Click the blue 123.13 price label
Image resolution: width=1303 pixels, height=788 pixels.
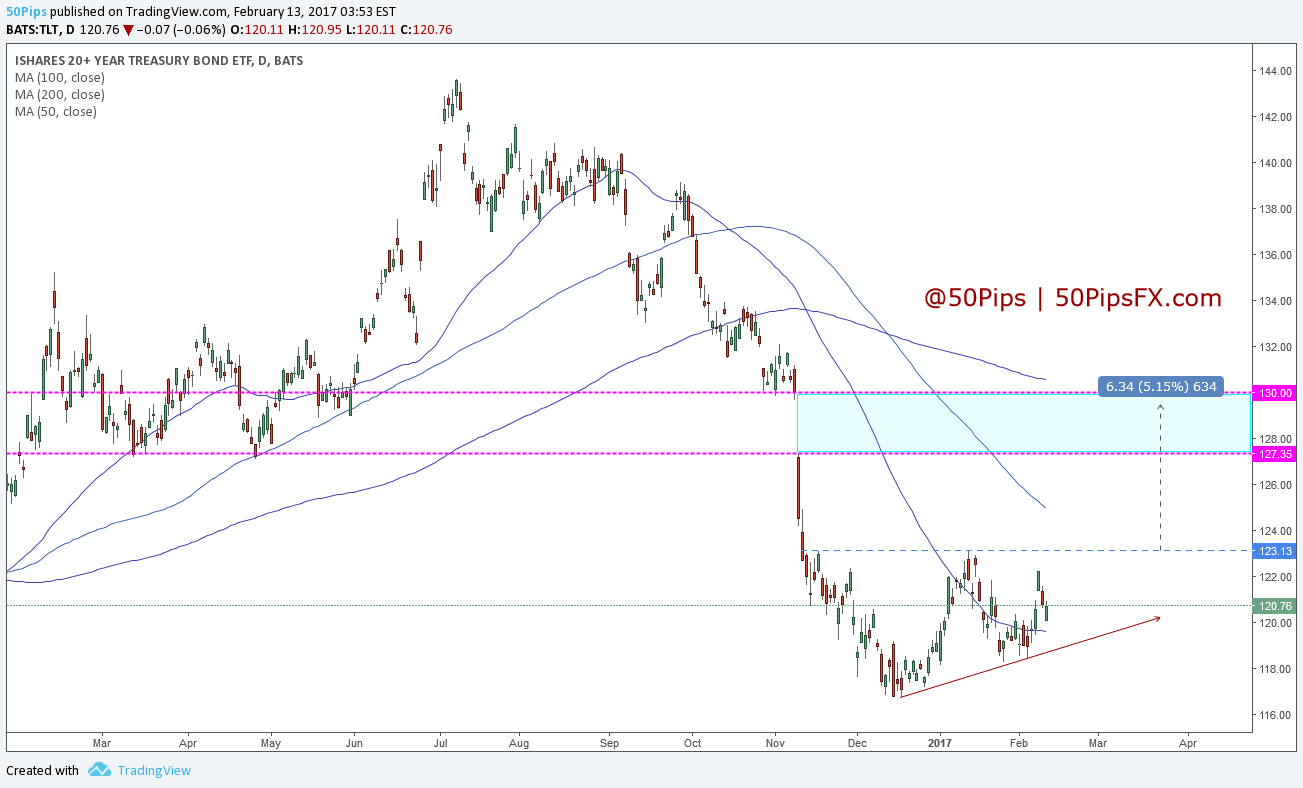point(1274,551)
